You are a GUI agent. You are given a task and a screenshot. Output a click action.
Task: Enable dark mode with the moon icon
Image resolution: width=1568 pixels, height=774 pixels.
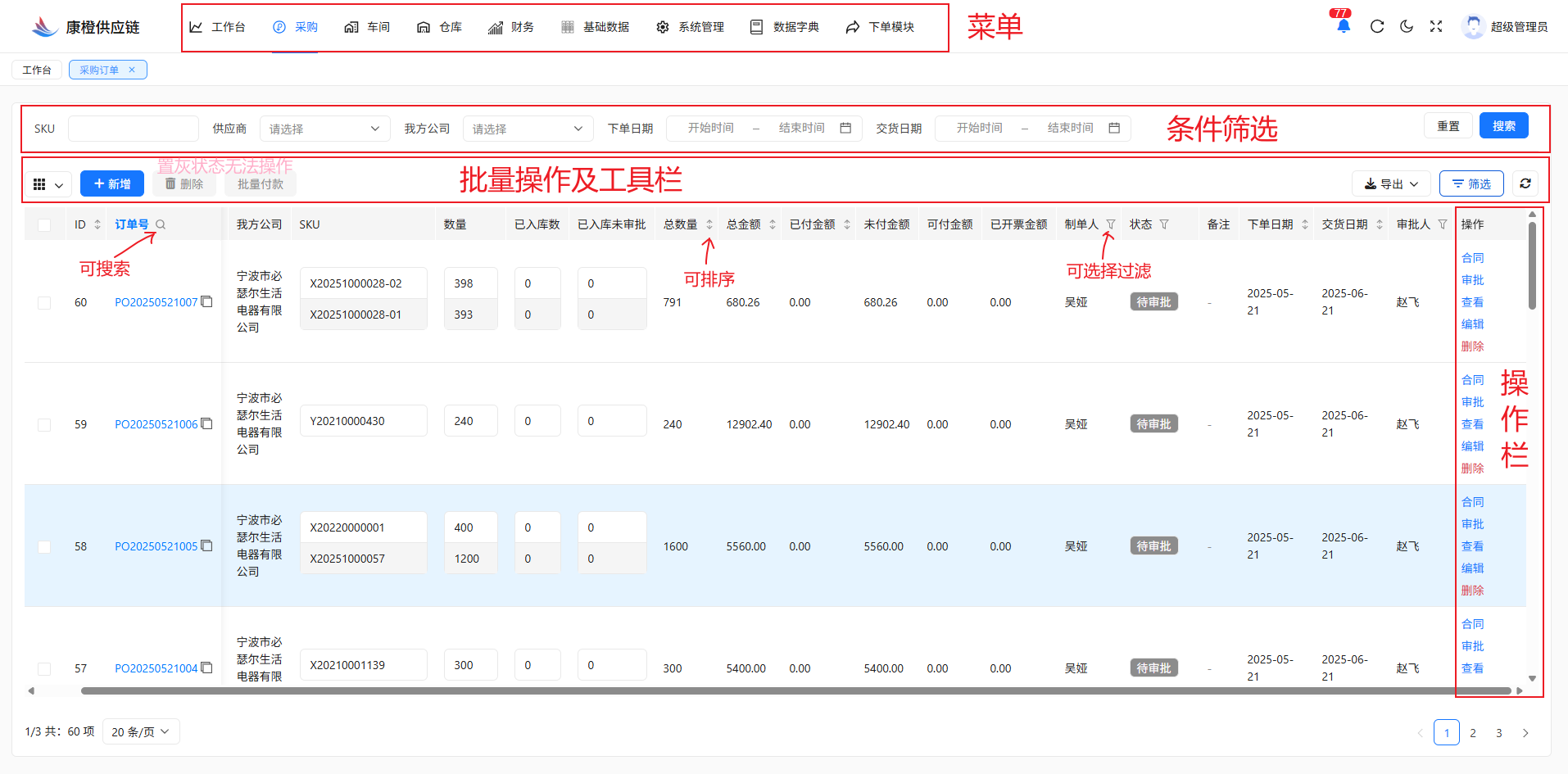pos(1407,25)
